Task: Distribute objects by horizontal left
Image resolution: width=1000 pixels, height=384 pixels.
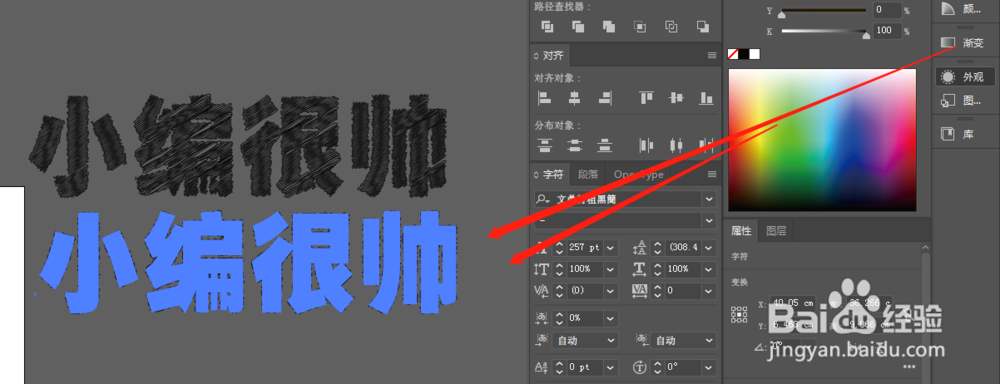Action: (x=646, y=145)
